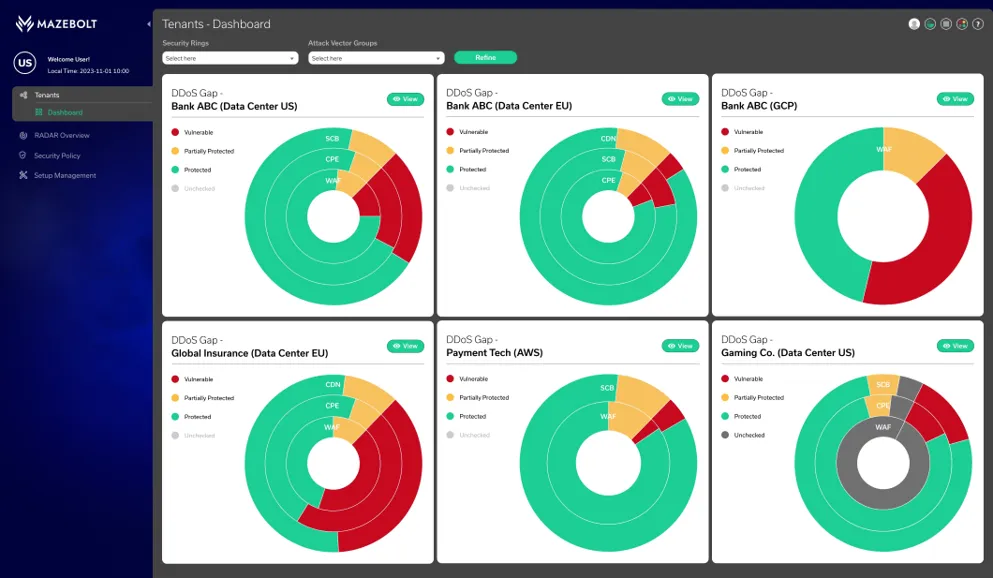Select Tenants label in the sidebar menu

47,95
